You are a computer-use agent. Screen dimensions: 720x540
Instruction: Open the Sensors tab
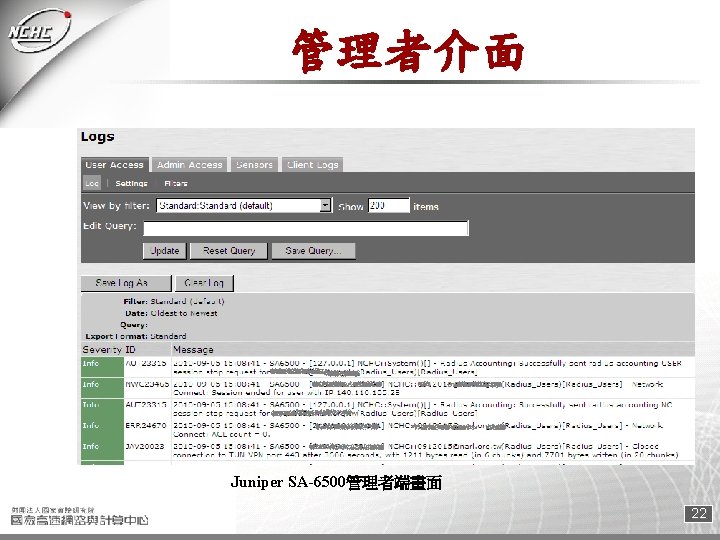[x=254, y=165]
